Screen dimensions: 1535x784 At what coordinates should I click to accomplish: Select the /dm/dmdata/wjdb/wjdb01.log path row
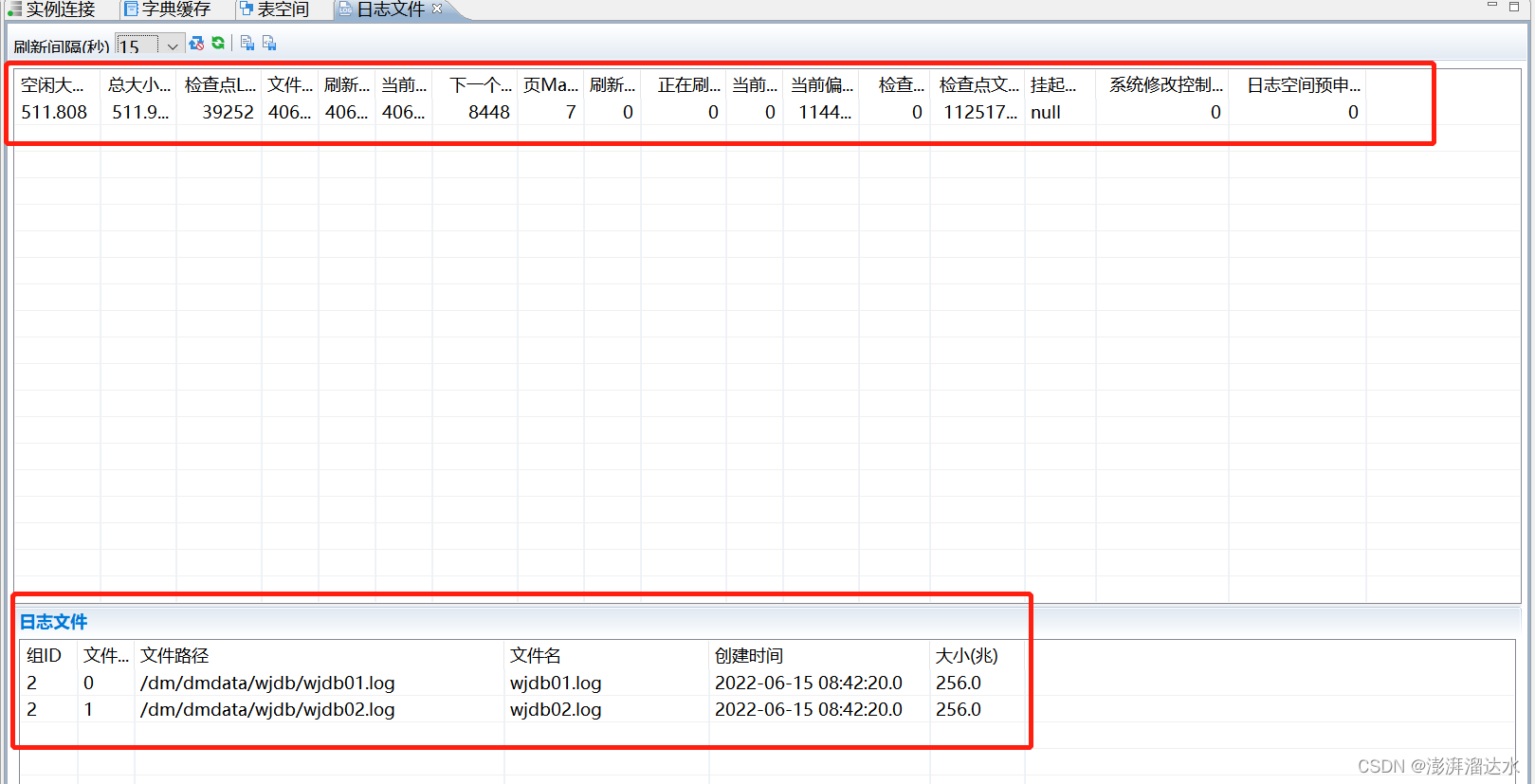click(x=267, y=683)
